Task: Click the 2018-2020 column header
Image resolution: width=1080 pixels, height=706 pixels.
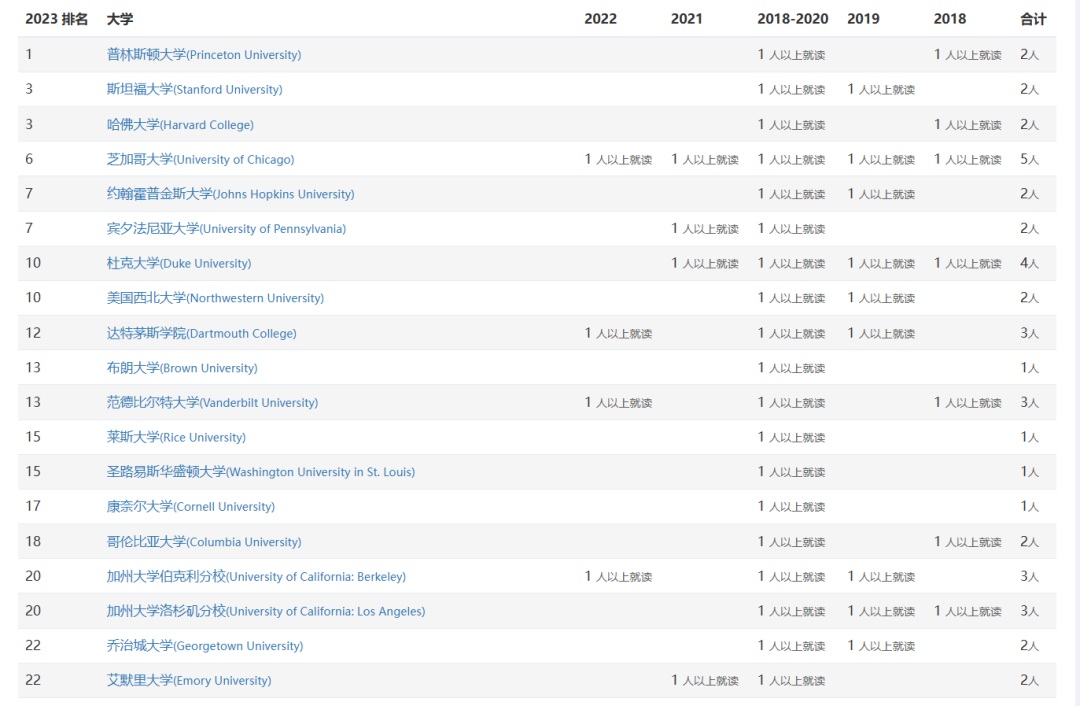Action: tap(792, 19)
